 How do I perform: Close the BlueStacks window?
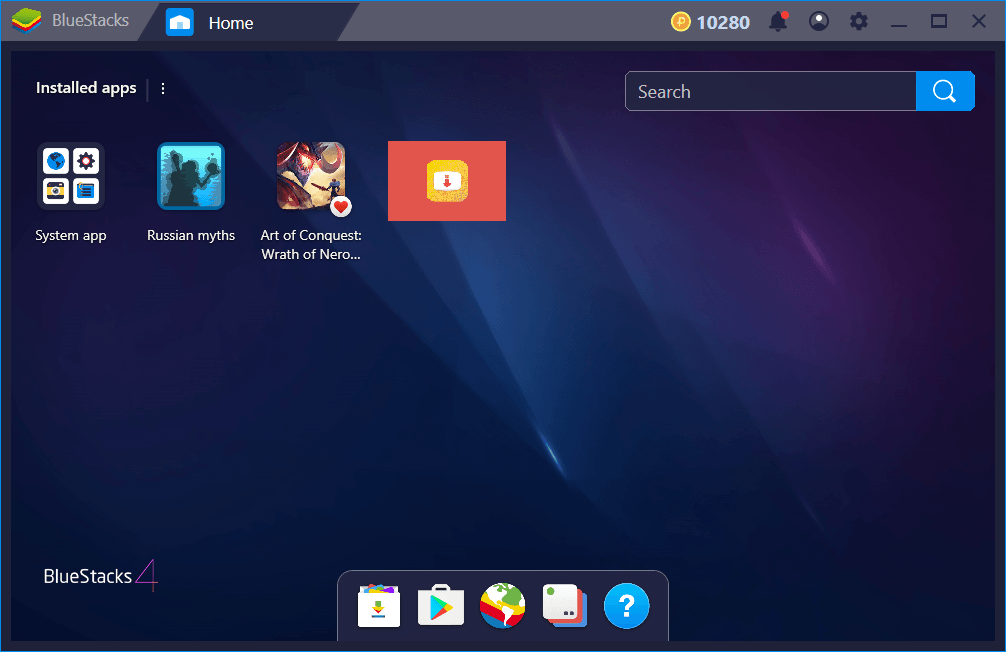click(978, 22)
